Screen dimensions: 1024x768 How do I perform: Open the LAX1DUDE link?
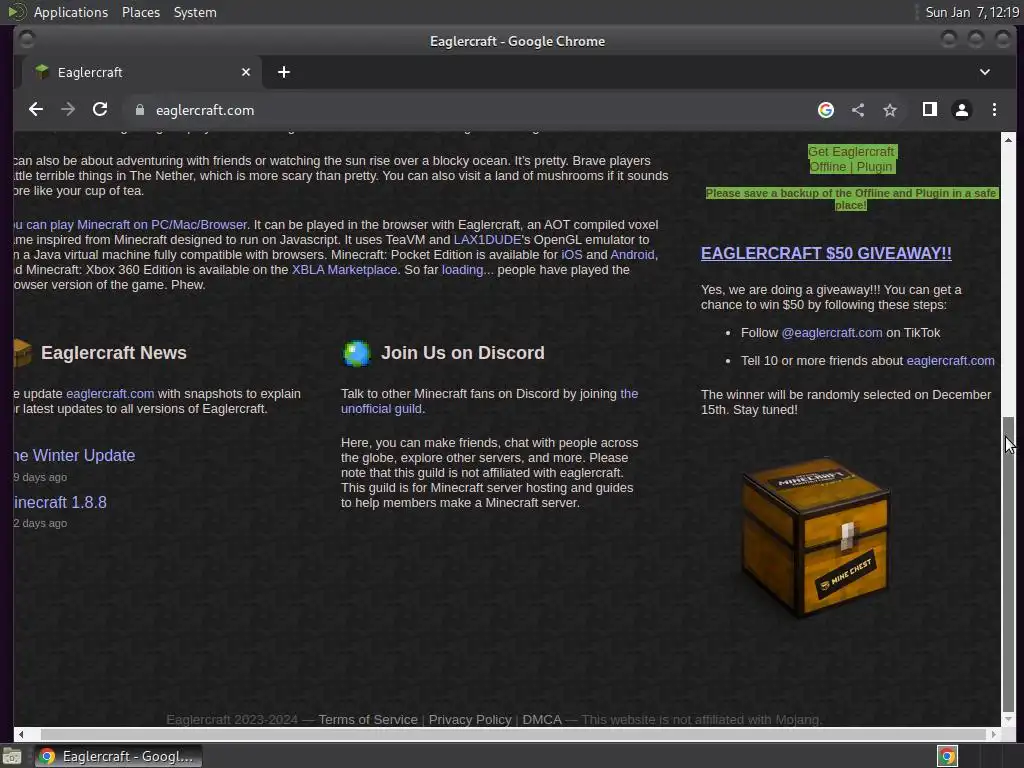pos(487,240)
